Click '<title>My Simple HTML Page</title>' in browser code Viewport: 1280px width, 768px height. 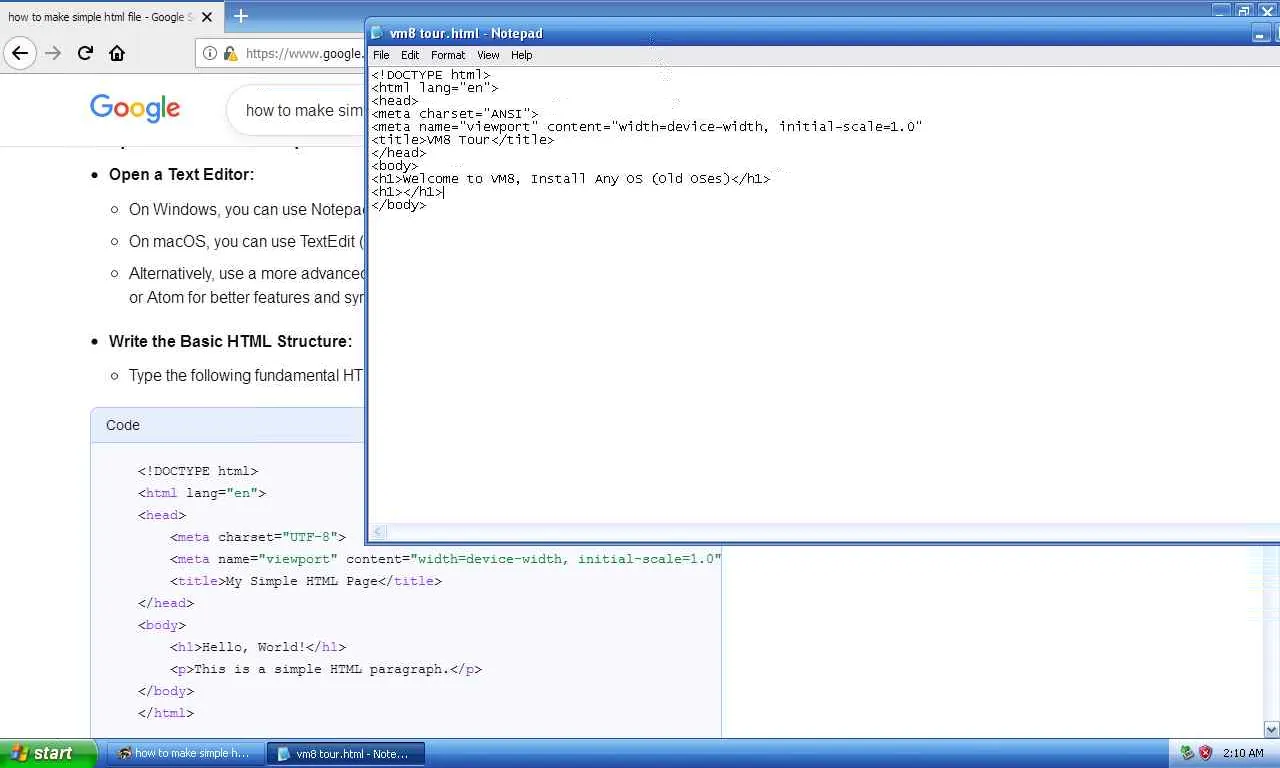tap(306, 581)
